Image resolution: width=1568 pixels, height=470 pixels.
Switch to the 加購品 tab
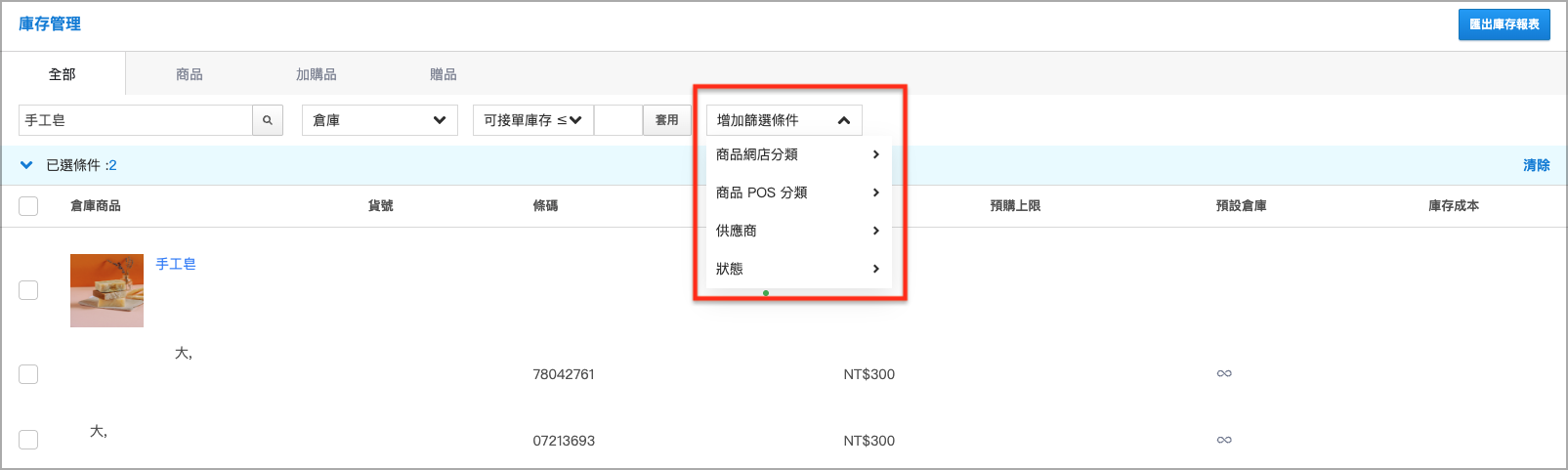[317, 74]
